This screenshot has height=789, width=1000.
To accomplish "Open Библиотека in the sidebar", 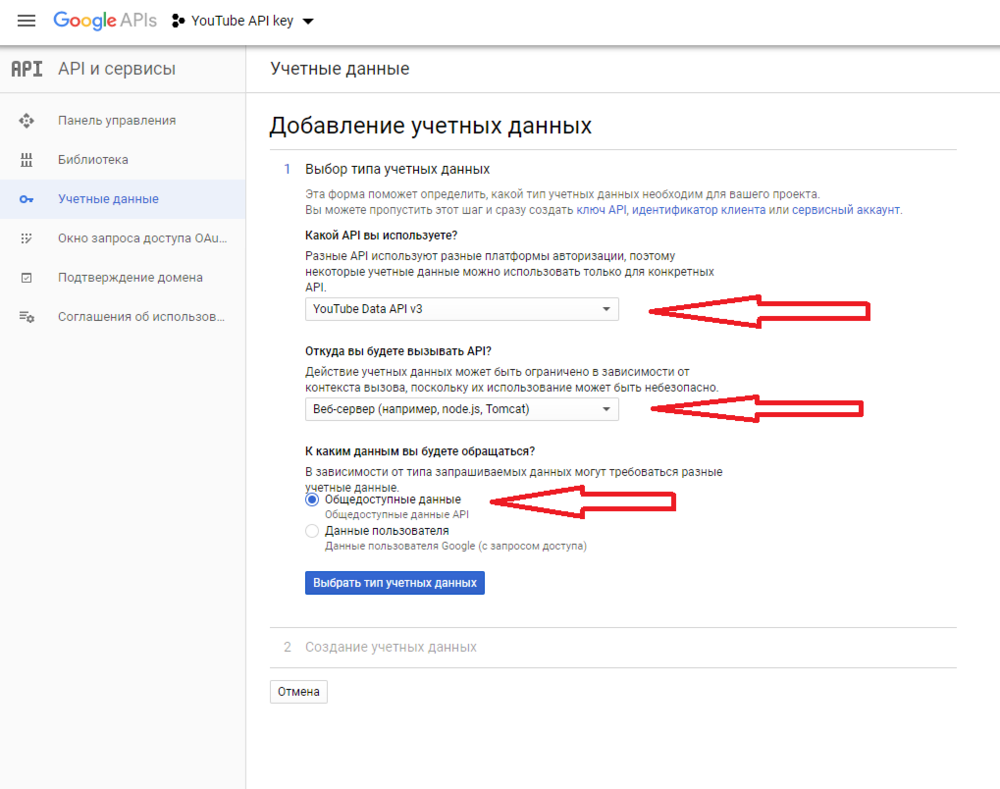I will click(93, 160).
